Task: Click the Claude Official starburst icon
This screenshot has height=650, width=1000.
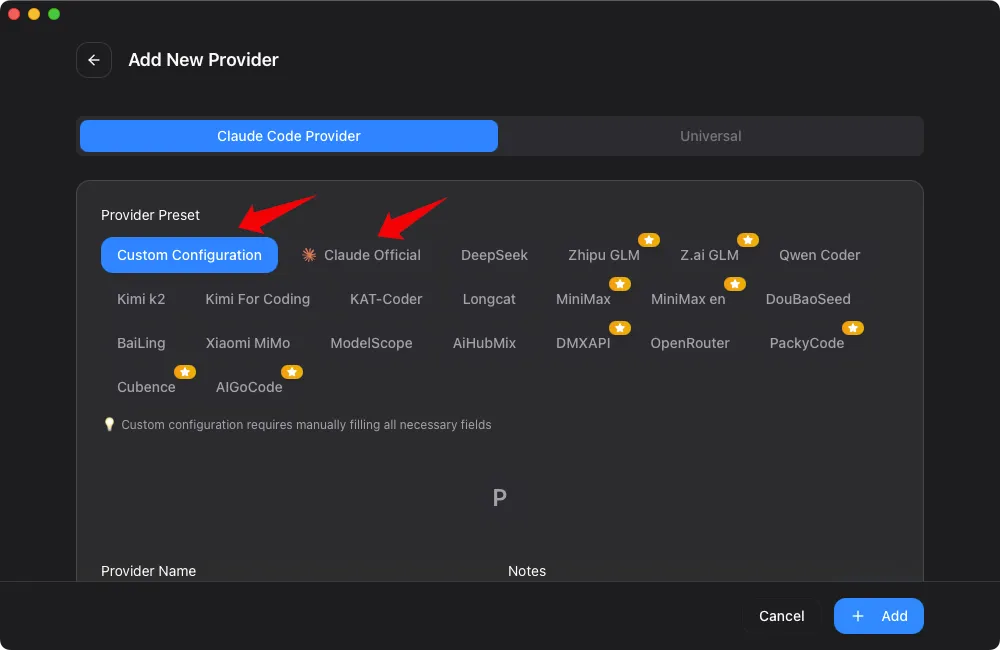Action: (x=309, y=255)
